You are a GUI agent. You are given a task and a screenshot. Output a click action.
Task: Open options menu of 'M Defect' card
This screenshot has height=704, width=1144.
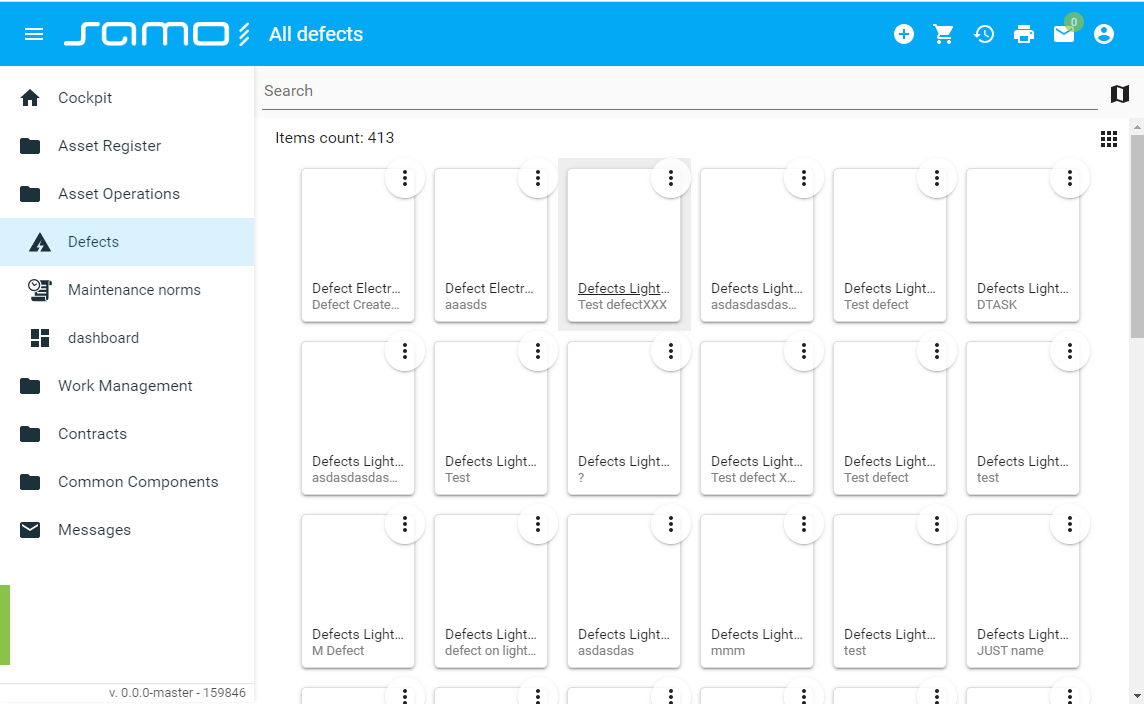[404, 524]
